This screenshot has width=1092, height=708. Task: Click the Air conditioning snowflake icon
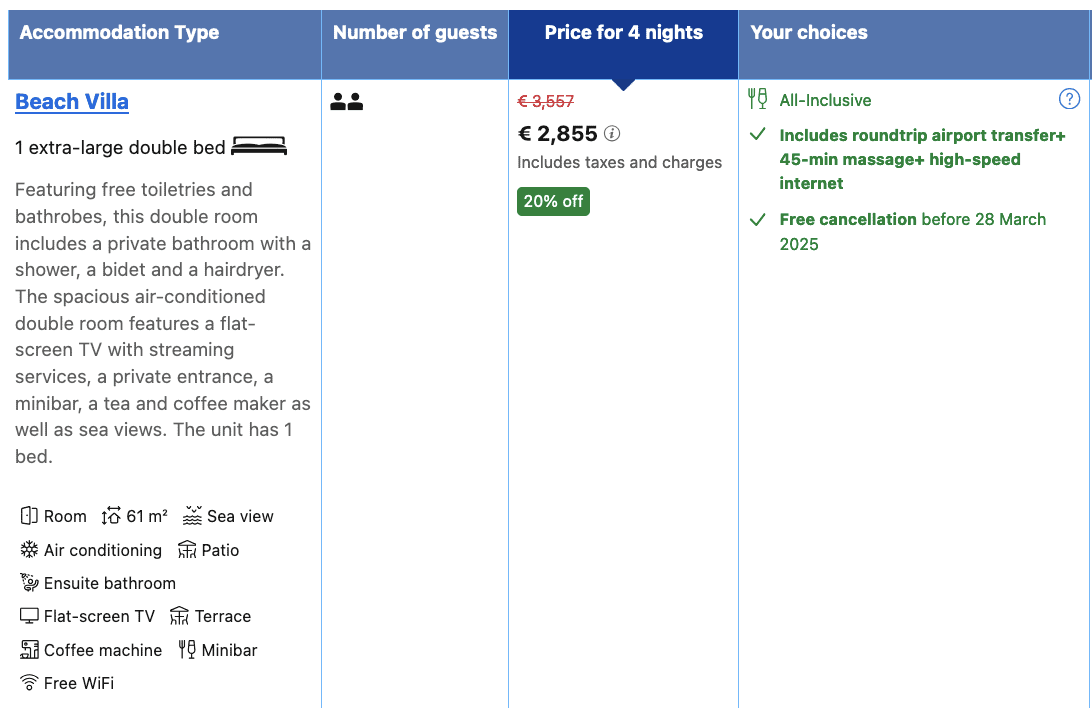coord(29,550)
